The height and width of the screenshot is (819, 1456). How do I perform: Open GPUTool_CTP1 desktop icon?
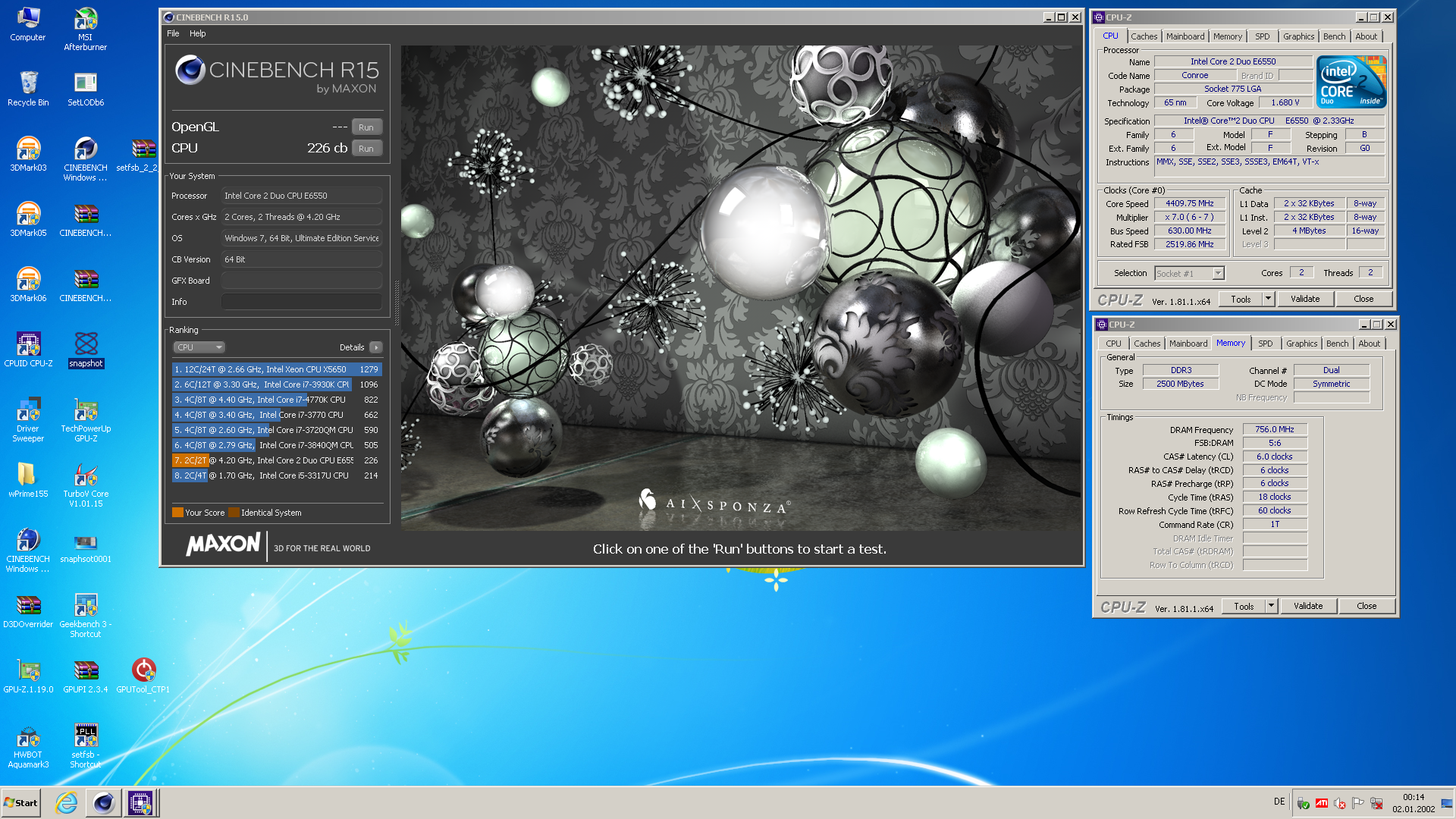[143, 676]
